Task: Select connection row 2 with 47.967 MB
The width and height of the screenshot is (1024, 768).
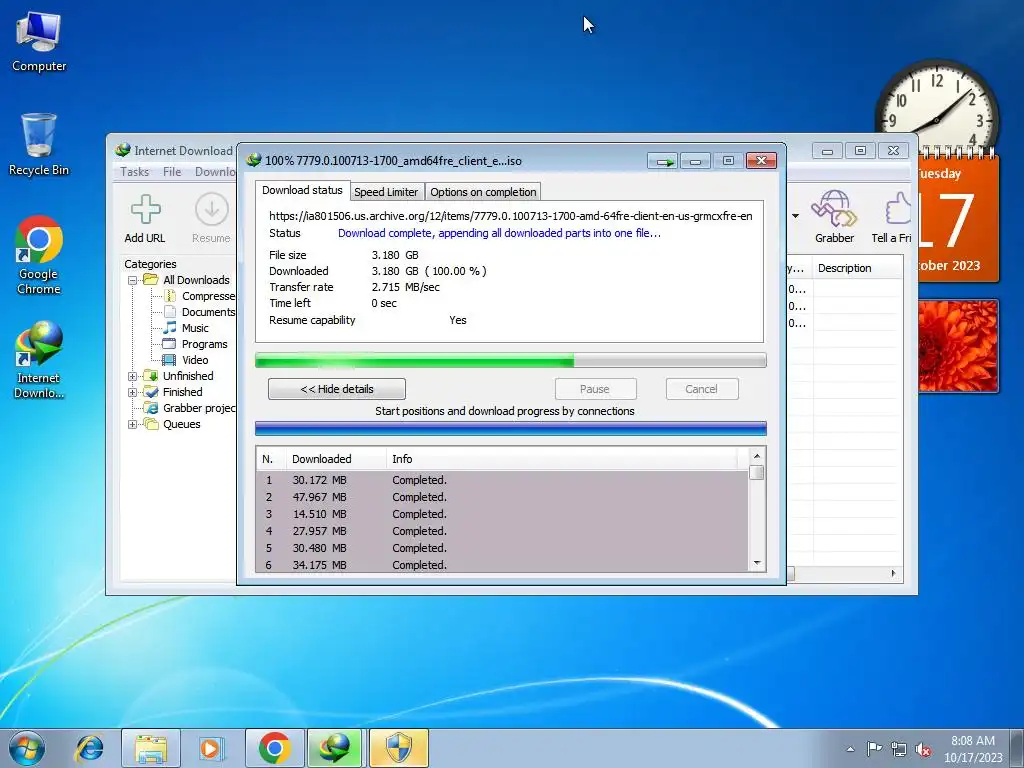Action: [502, 497]
